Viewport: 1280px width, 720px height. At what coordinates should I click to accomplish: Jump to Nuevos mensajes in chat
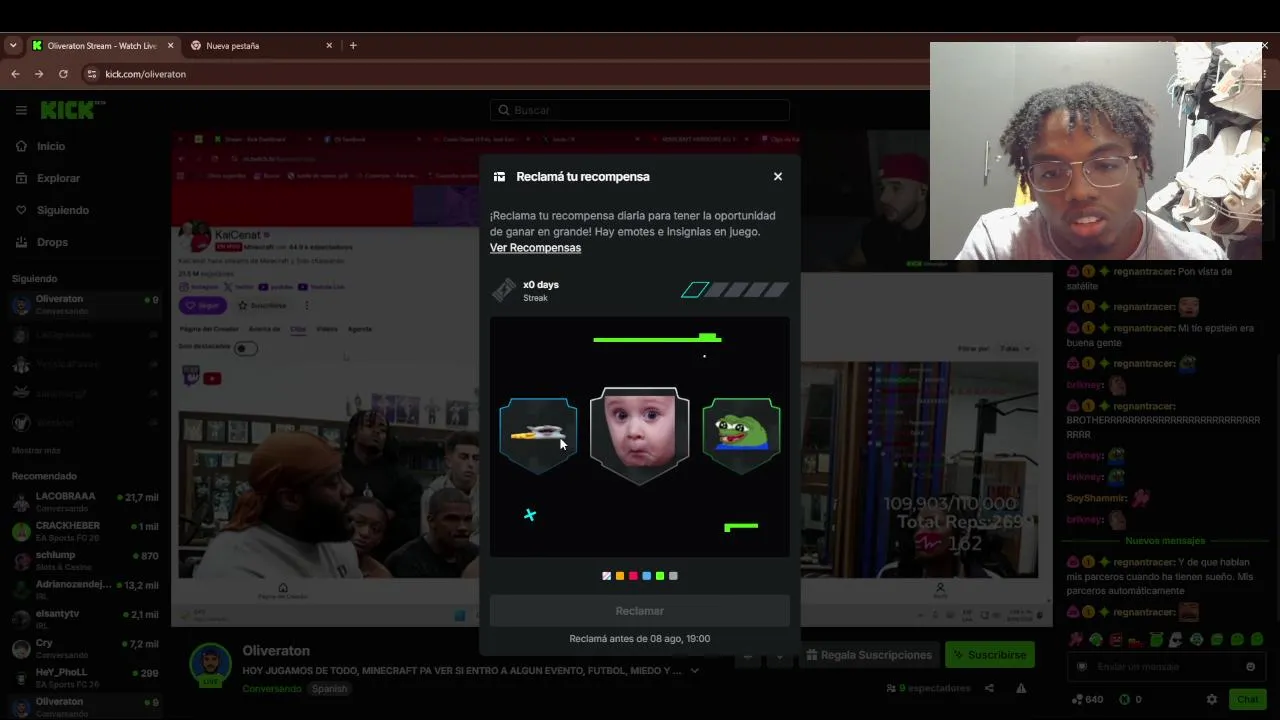point(1165,541)
